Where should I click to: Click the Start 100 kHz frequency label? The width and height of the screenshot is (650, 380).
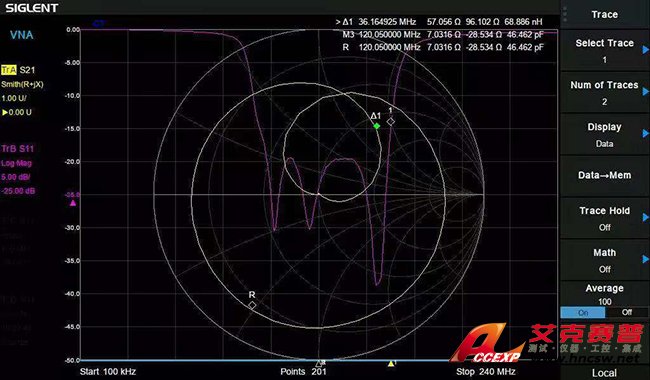[x=108, y=371]
